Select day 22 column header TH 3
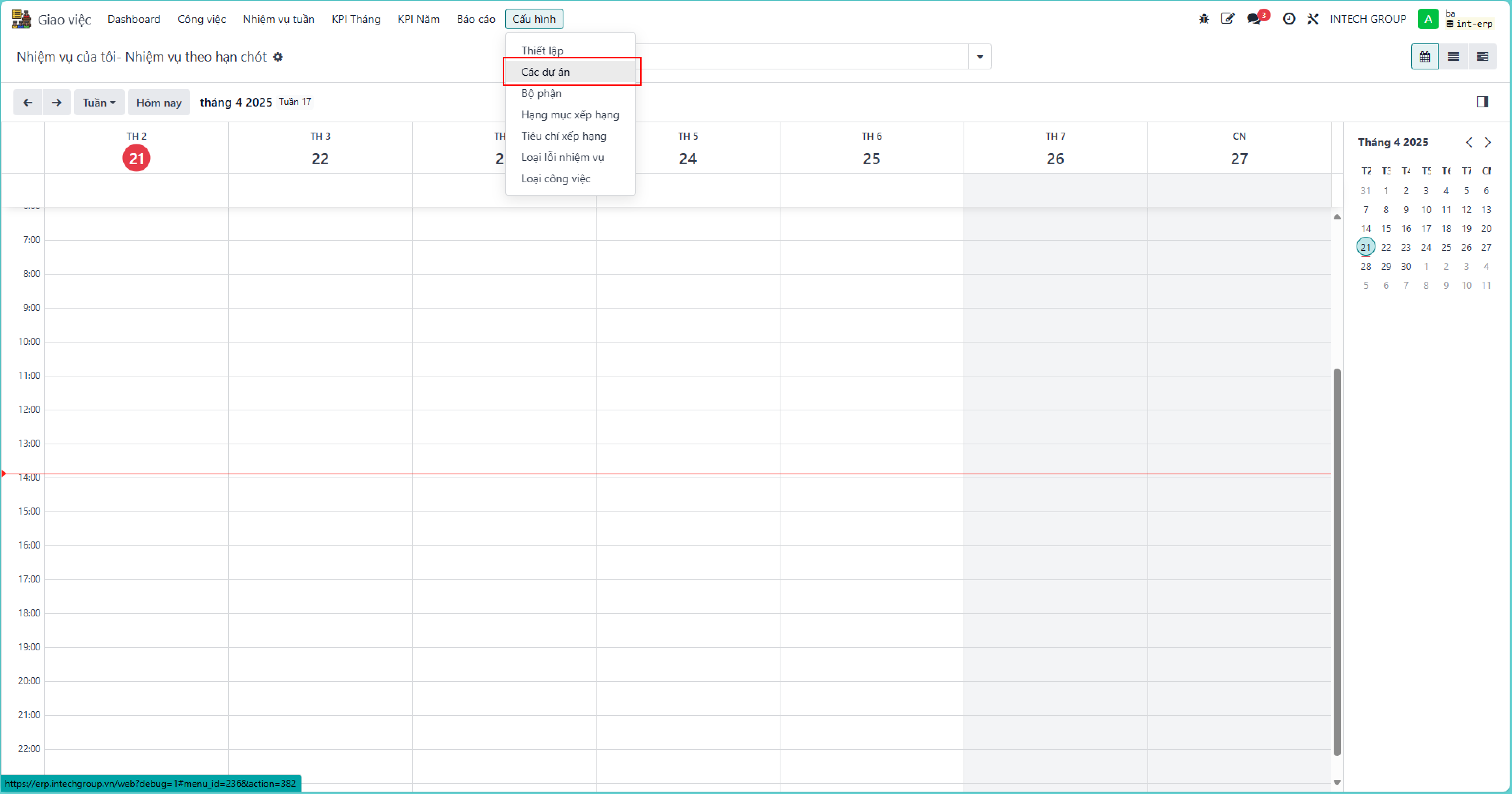Viewport: 1512px width, 794px height. [x=320, y=148]
